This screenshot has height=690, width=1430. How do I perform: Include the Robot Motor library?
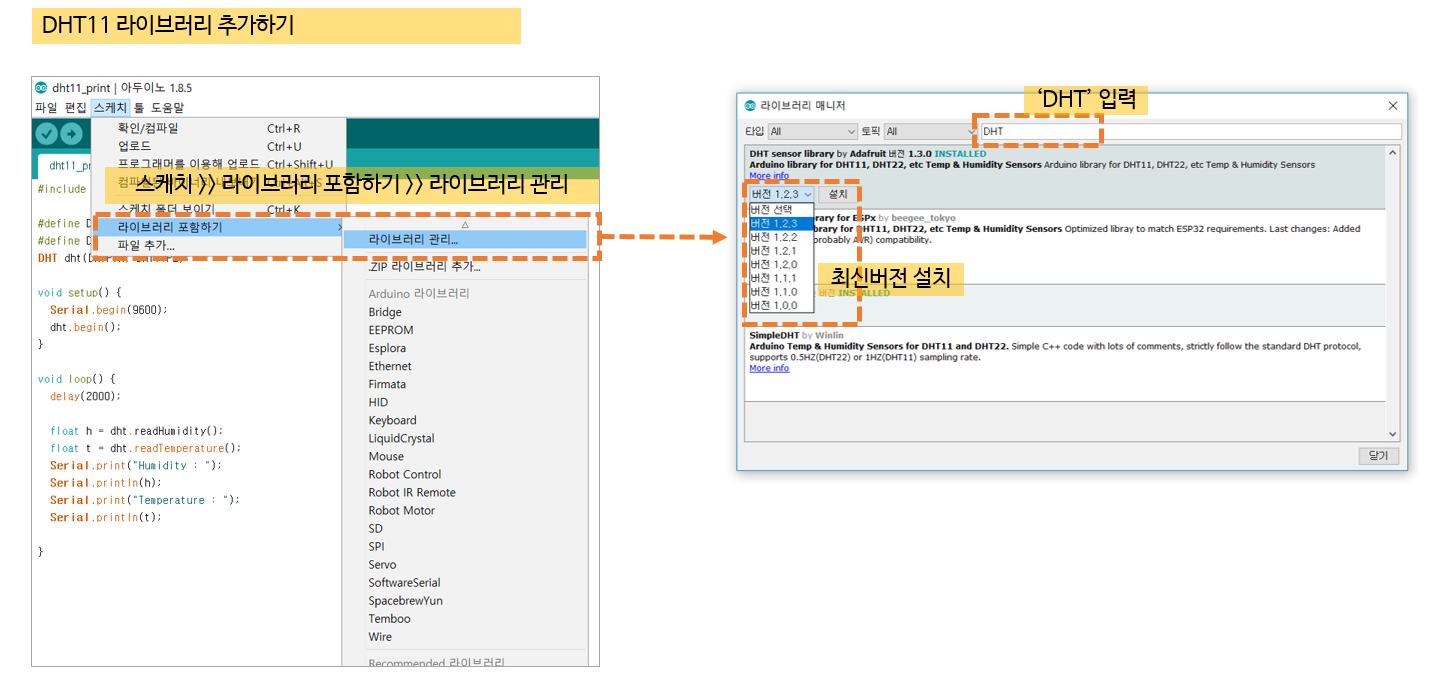[401, 510]
